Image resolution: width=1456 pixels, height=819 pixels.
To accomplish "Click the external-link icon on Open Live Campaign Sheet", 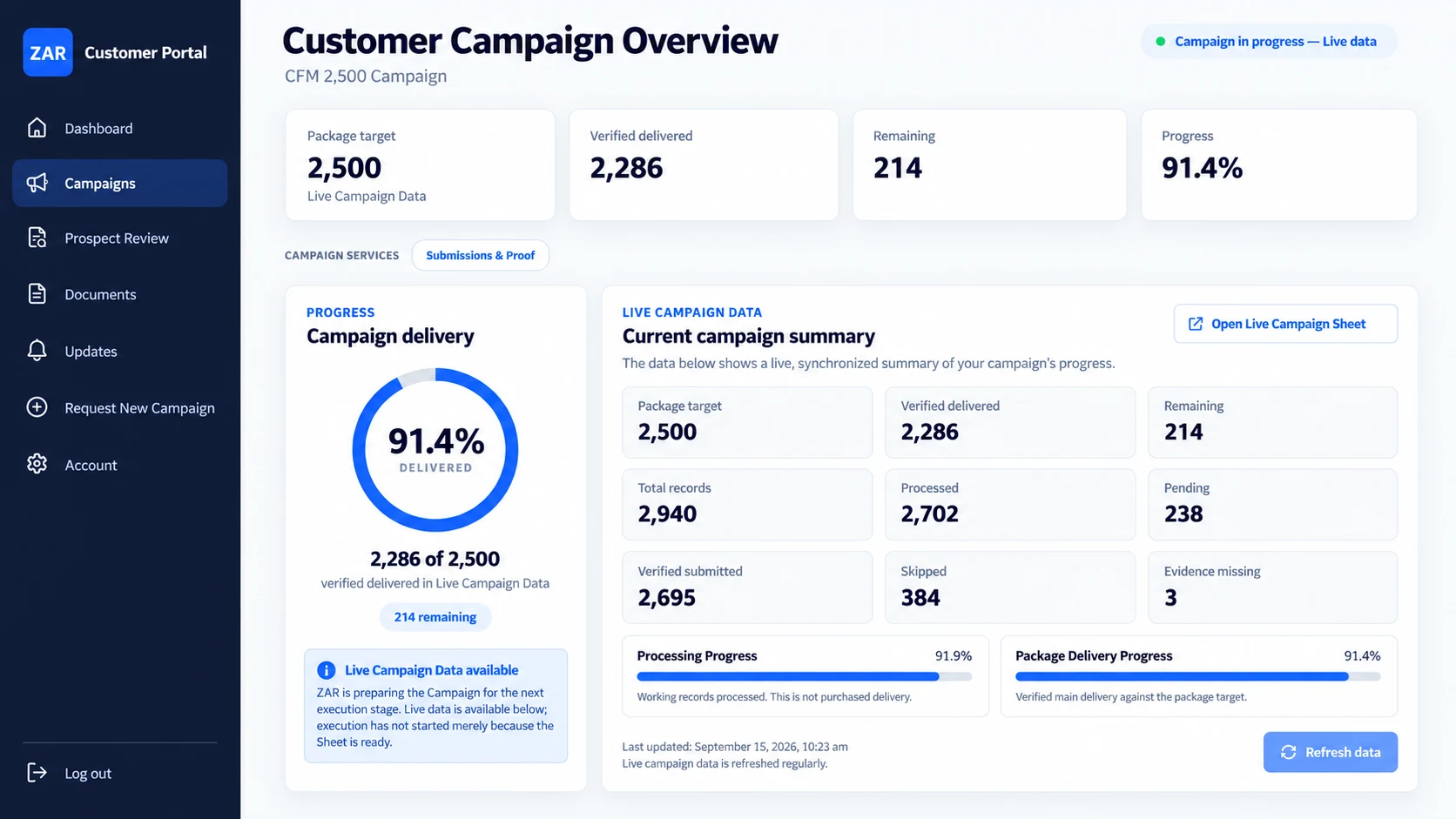I will [x=1196, y=324].
